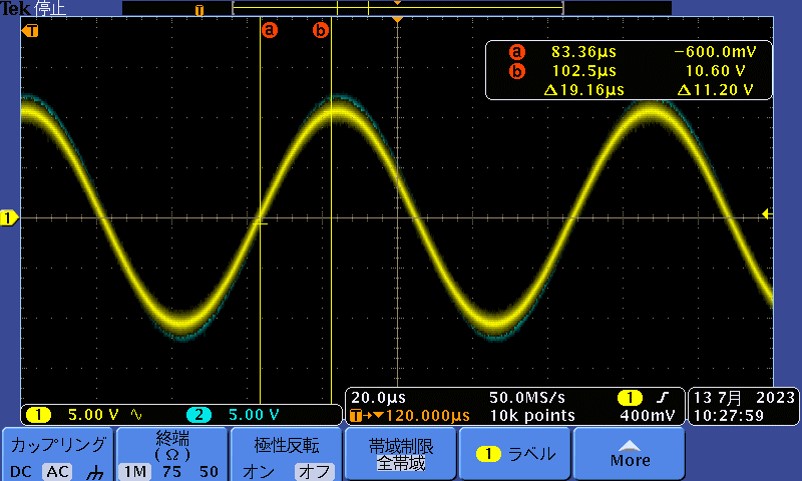Expand the More menu
The width and height of the screenshot is (802, 481).
click(x=629, y=455)
